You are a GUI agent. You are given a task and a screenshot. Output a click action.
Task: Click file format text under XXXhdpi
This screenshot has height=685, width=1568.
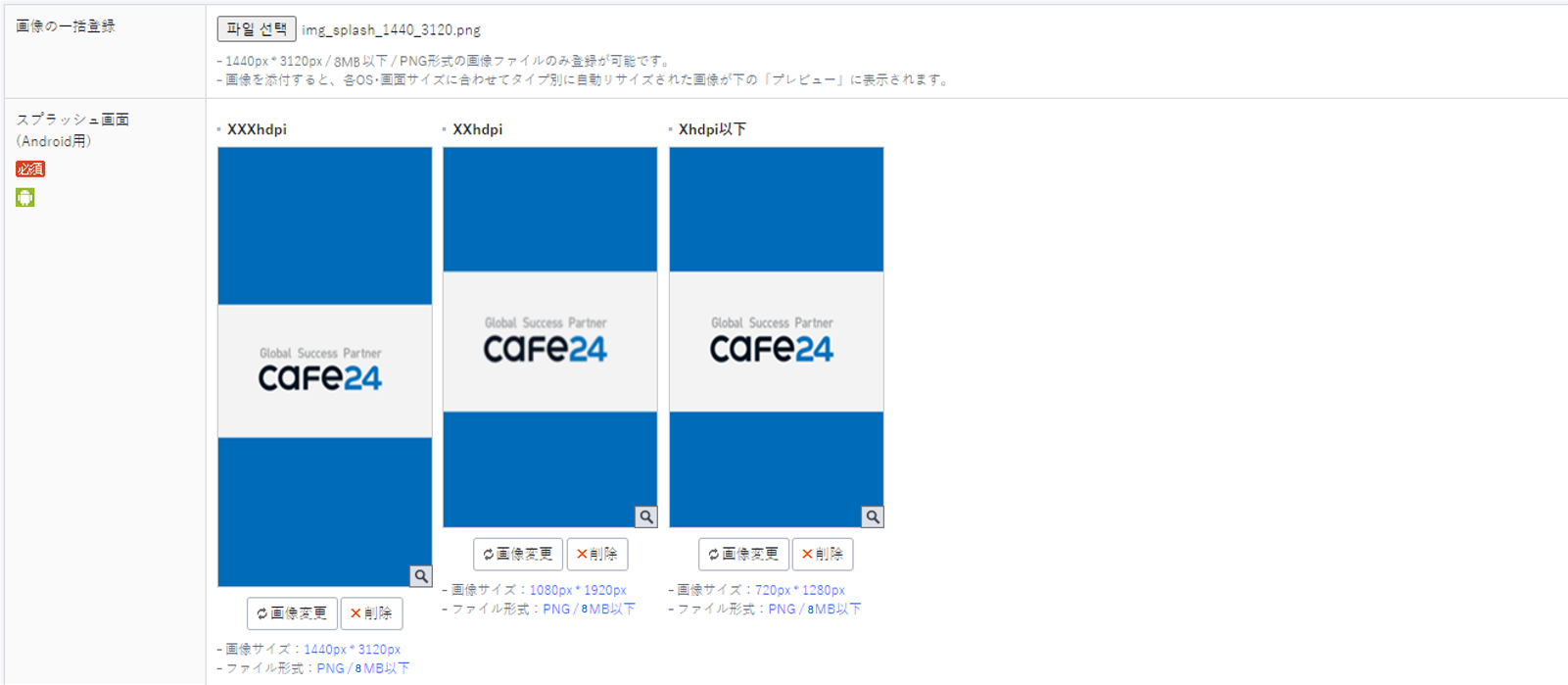click(313, 668)
